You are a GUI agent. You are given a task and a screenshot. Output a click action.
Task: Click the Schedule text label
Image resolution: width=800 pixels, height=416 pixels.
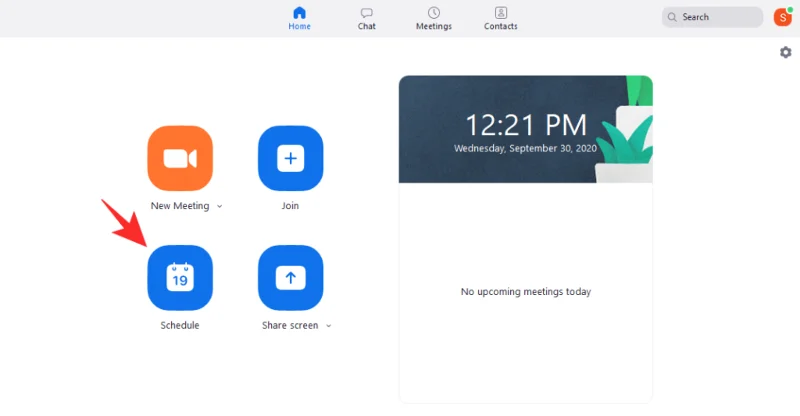coord(180,326)
